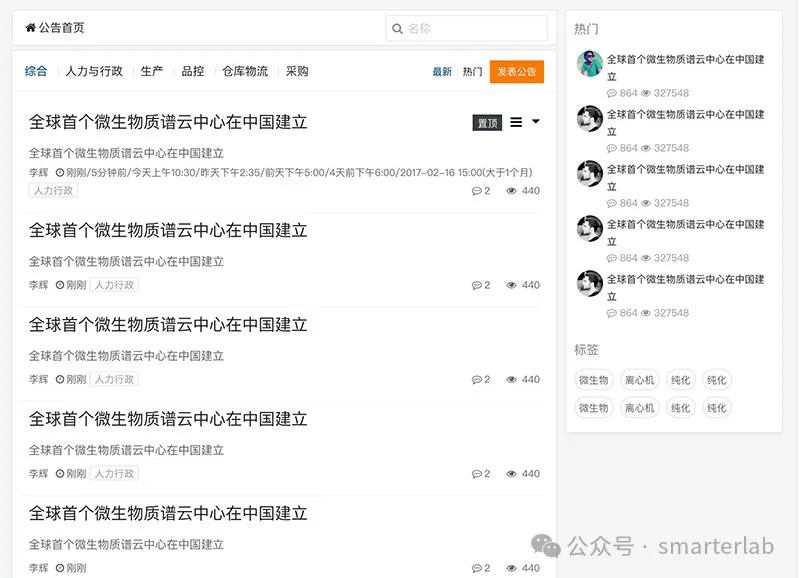Screen dimensions: 800x578
Task: Sort announcements by 最新
Action: [x=442, y=71]
